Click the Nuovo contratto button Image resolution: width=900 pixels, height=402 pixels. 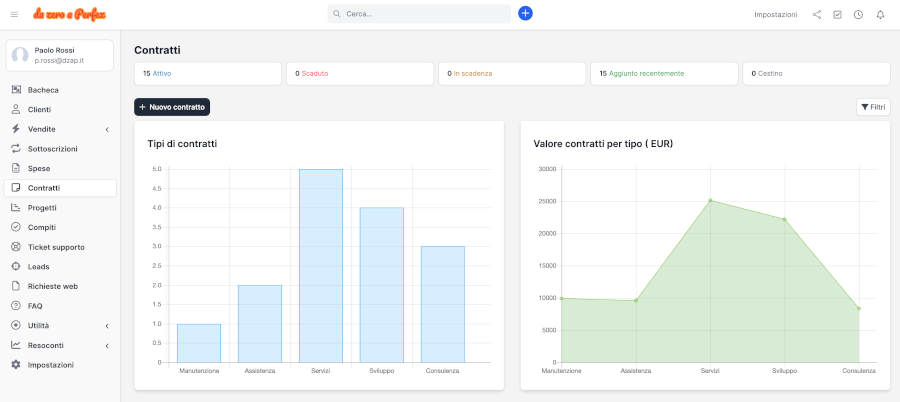(x=172, y=107)
